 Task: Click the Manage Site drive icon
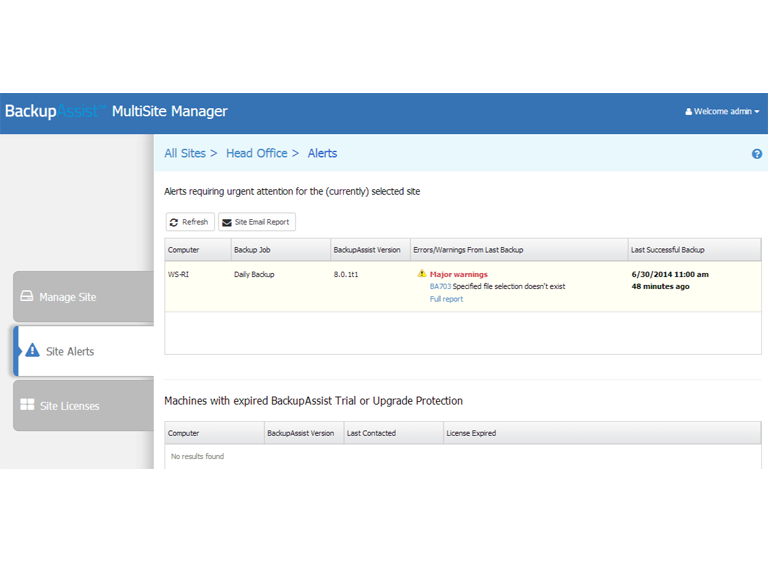[x=27, y=297]
